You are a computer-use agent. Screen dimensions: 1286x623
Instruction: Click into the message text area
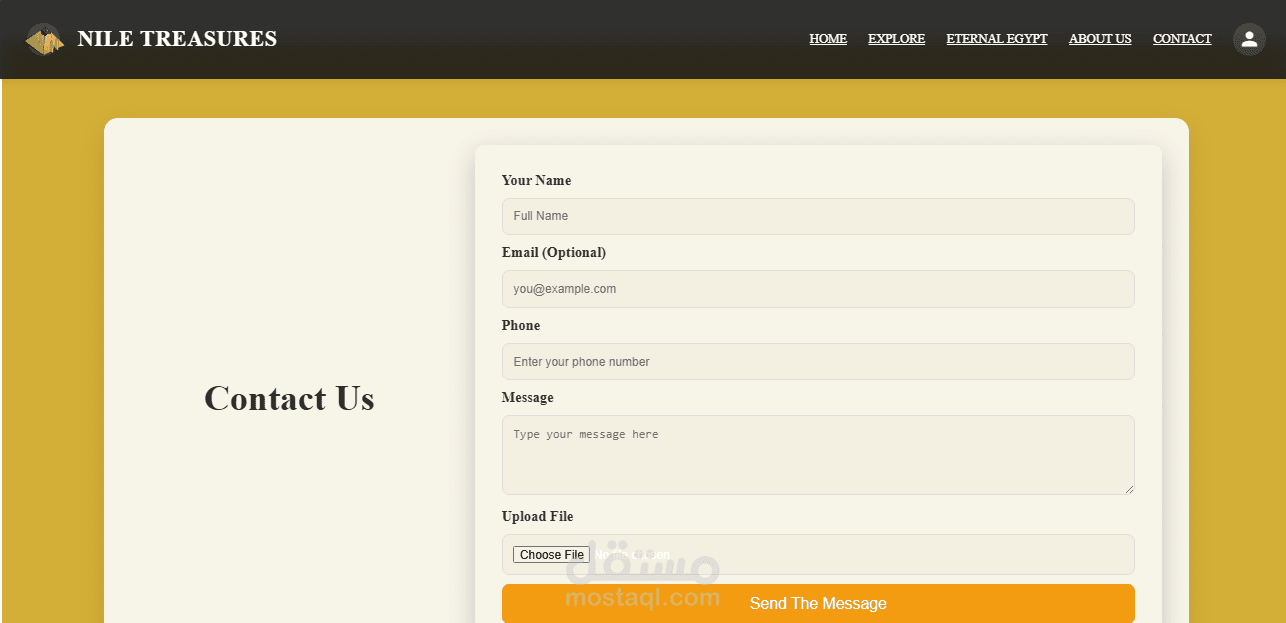pyautogui.click(x=818, y=455)
